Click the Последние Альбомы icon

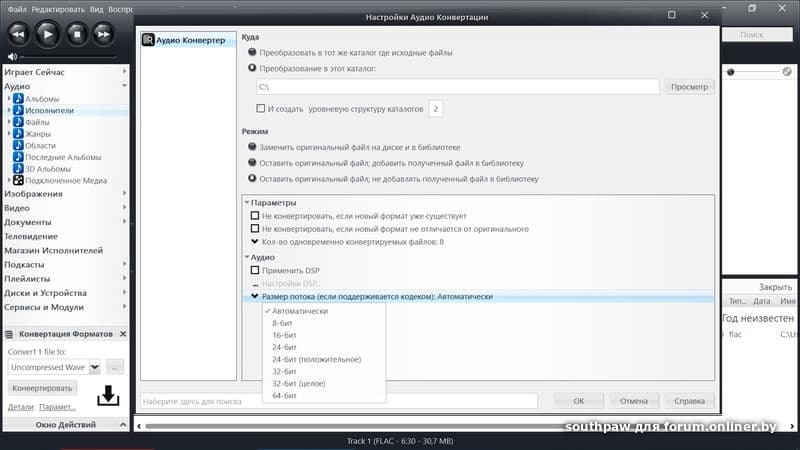(x=18, y=157)
